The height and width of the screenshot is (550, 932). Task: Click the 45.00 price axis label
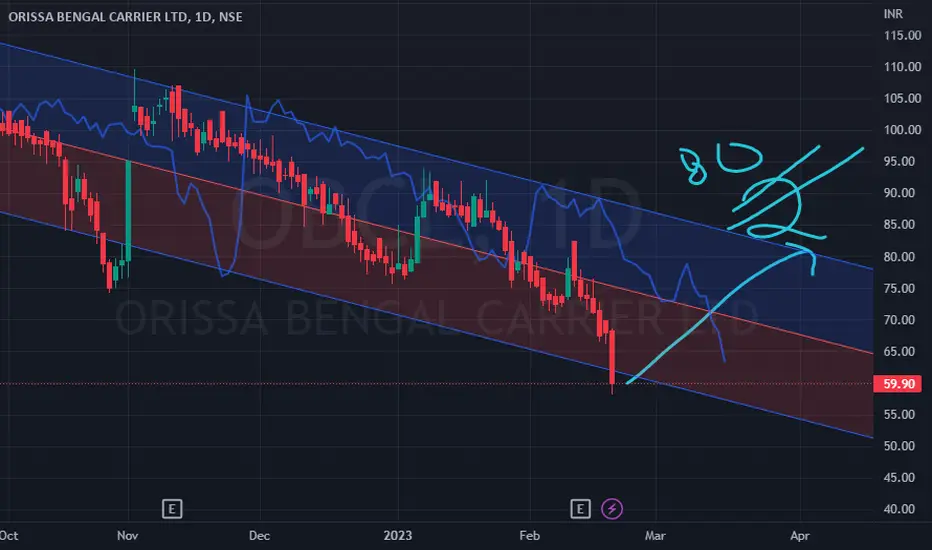pos(899,477)
